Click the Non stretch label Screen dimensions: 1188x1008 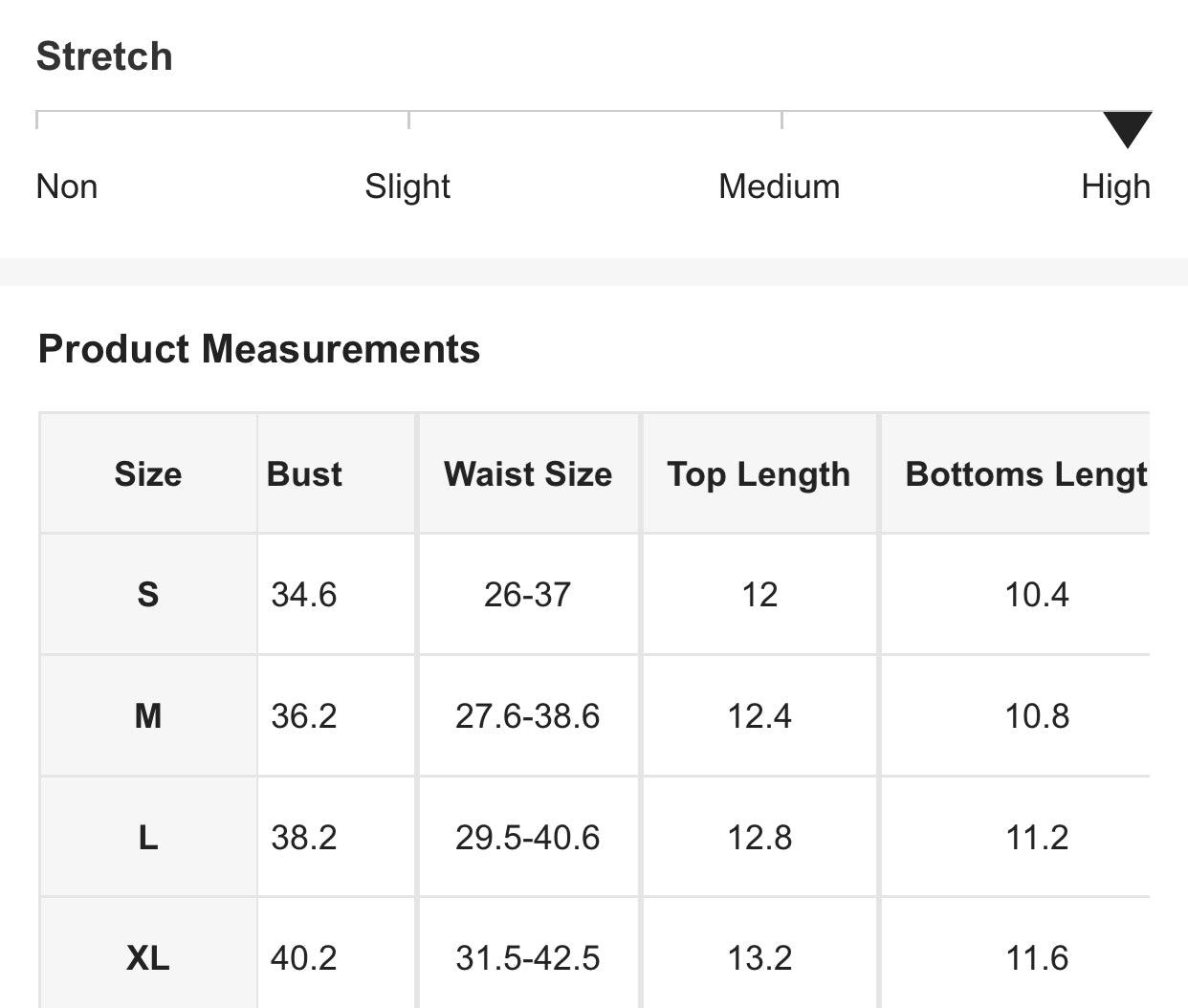click(x=67, y=186)
